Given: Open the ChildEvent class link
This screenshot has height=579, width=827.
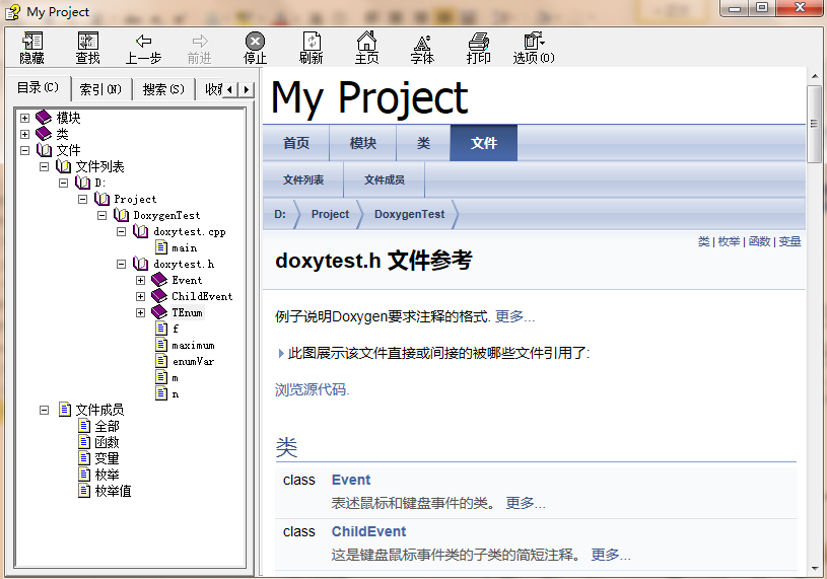Looking at the screenshot, I should click(x=369, y=532).
